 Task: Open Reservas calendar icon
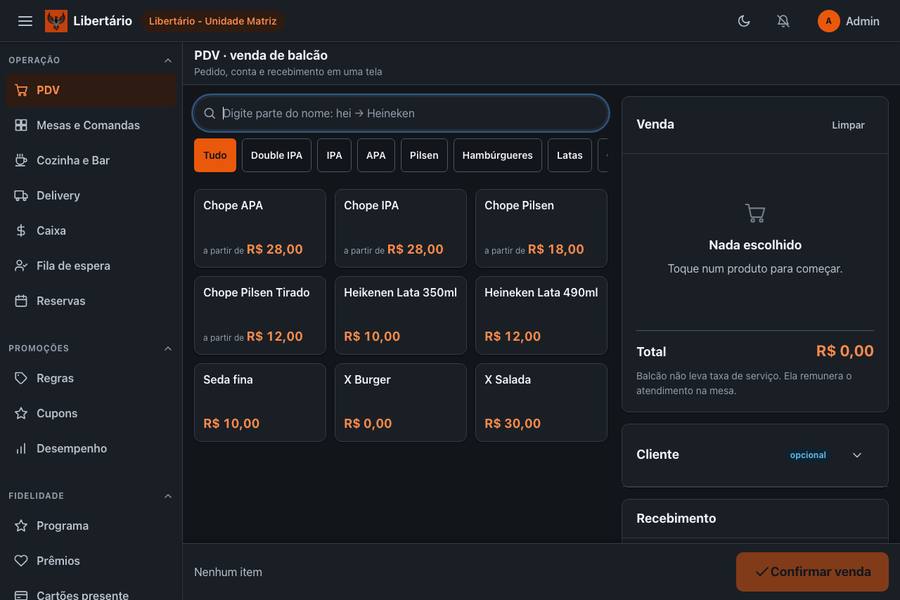click(21, 301)
